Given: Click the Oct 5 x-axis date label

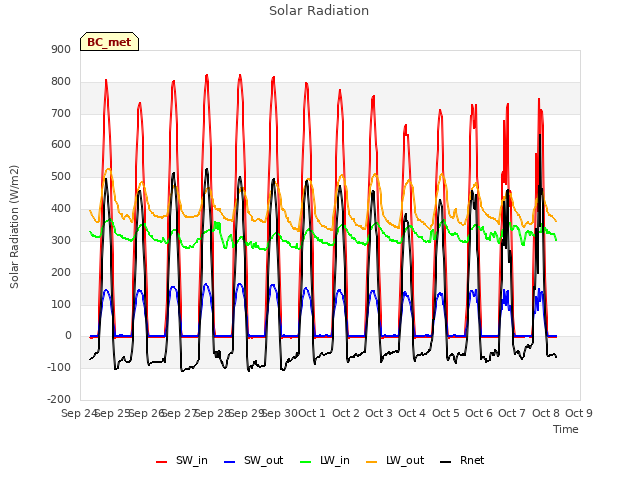Looking at the screenshot, I should (446, 413).
